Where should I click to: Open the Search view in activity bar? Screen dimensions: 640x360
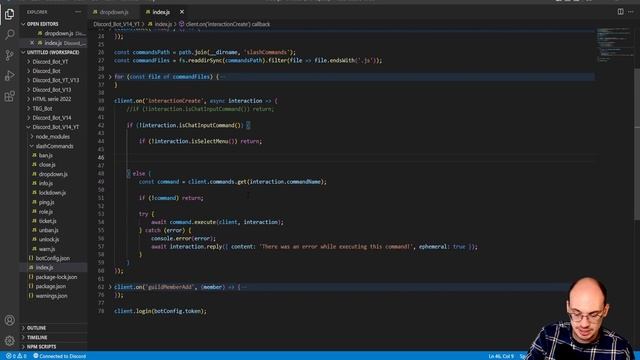click(9, 34)
